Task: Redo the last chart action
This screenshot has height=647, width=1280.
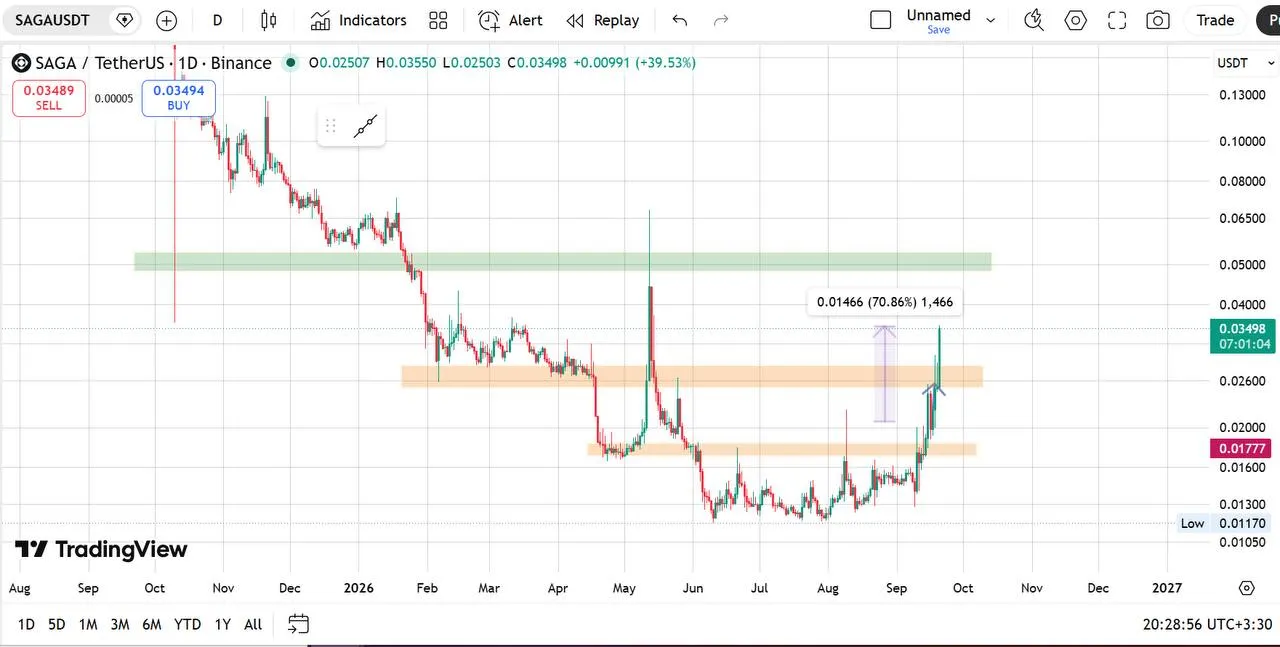Action: 720,20
